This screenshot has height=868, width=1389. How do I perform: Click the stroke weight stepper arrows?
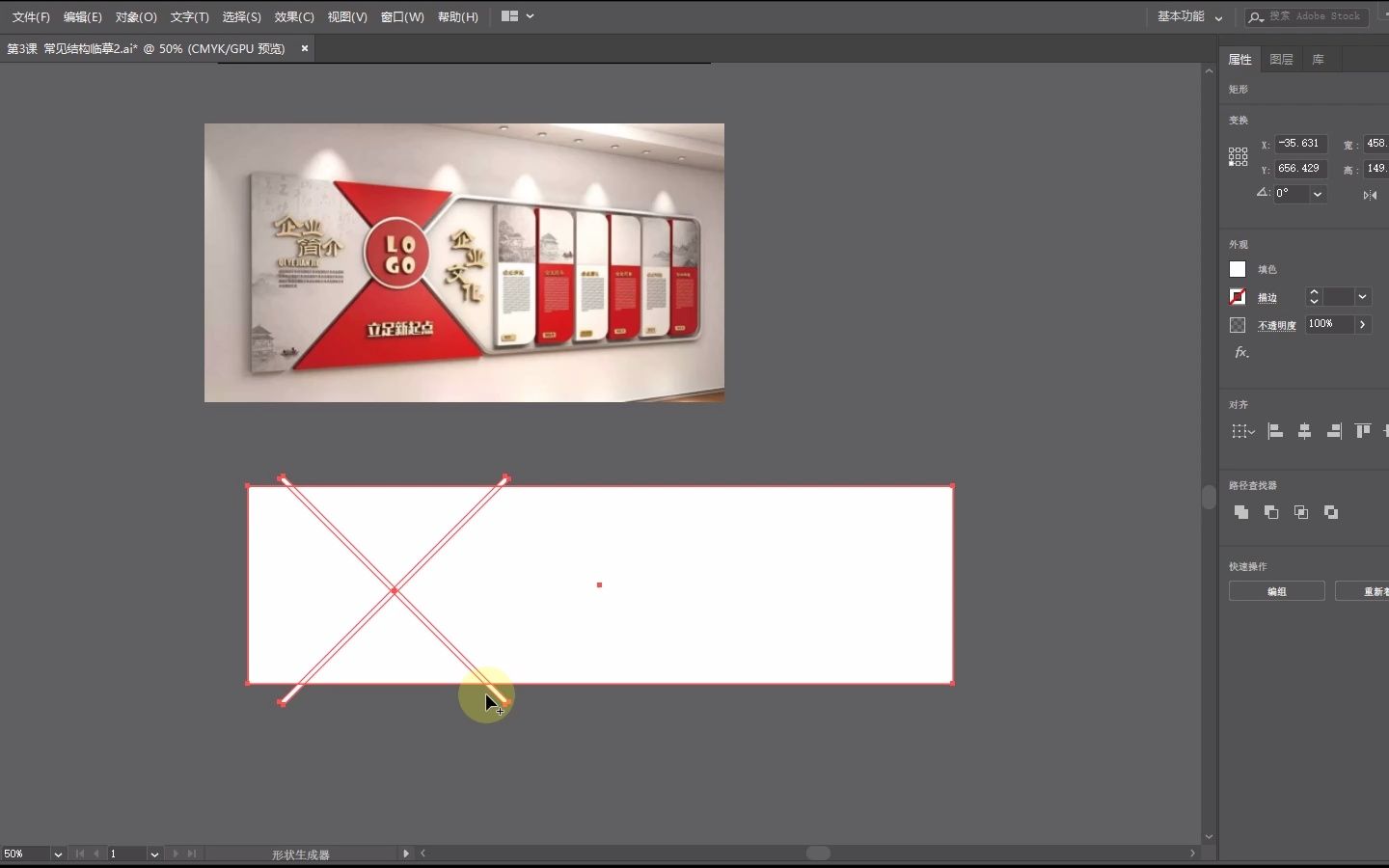click(1314, 297)
